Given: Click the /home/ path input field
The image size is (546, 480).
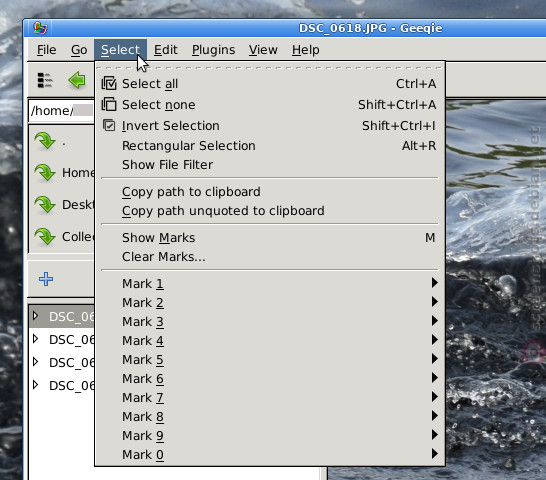Looking at the screenshot, I should [62, 111].
